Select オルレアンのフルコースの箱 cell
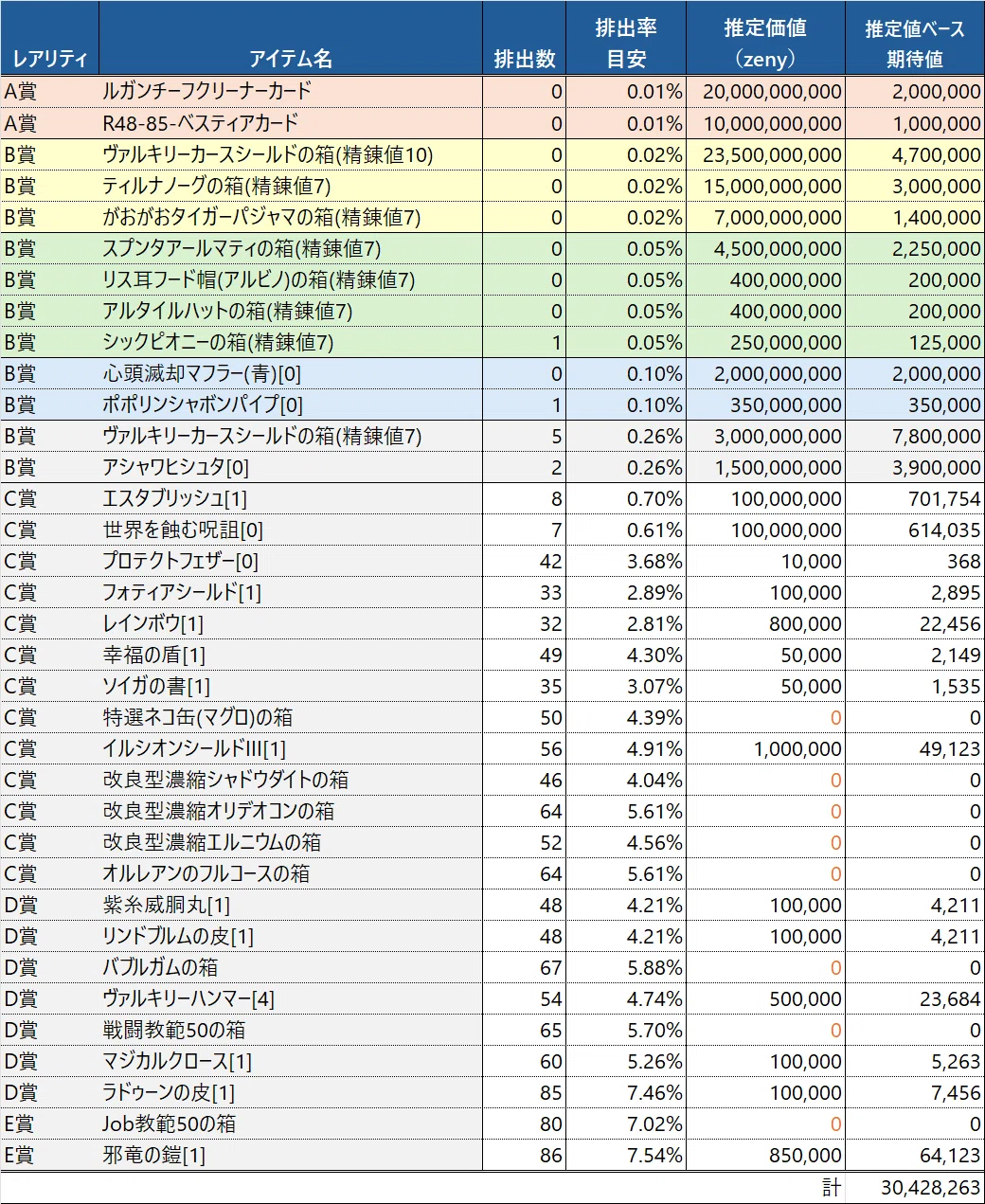Screen dimensions: 985x1204 pyautogui.click(x=291, y=873)
